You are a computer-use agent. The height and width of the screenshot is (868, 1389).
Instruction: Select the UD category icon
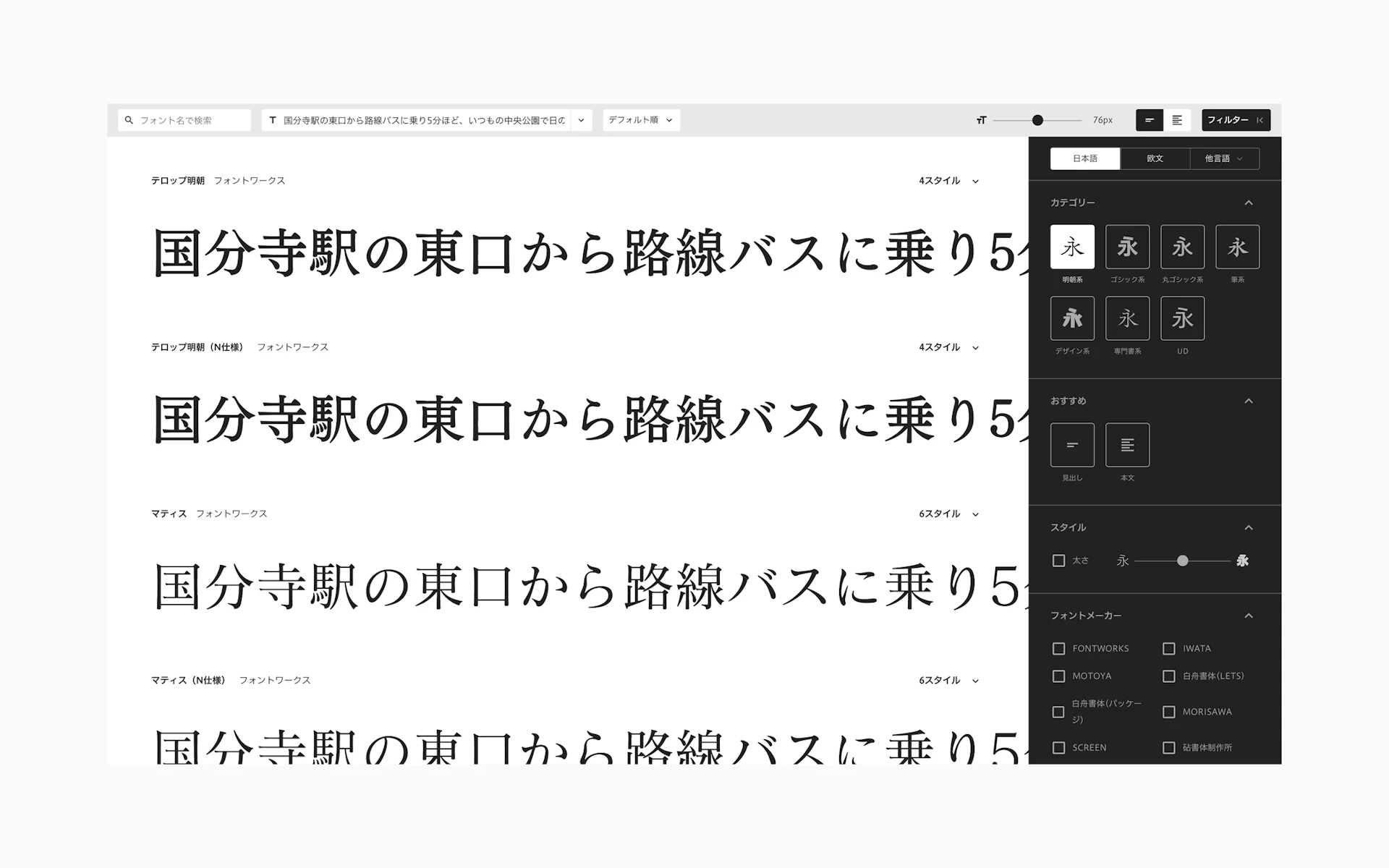point(1182,318)
